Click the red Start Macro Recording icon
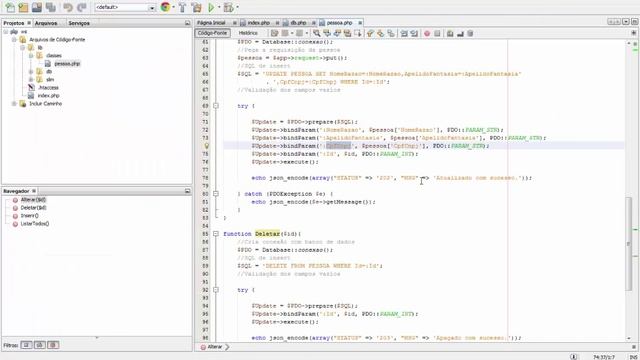 pyautogui.click(x=427, y=33)
